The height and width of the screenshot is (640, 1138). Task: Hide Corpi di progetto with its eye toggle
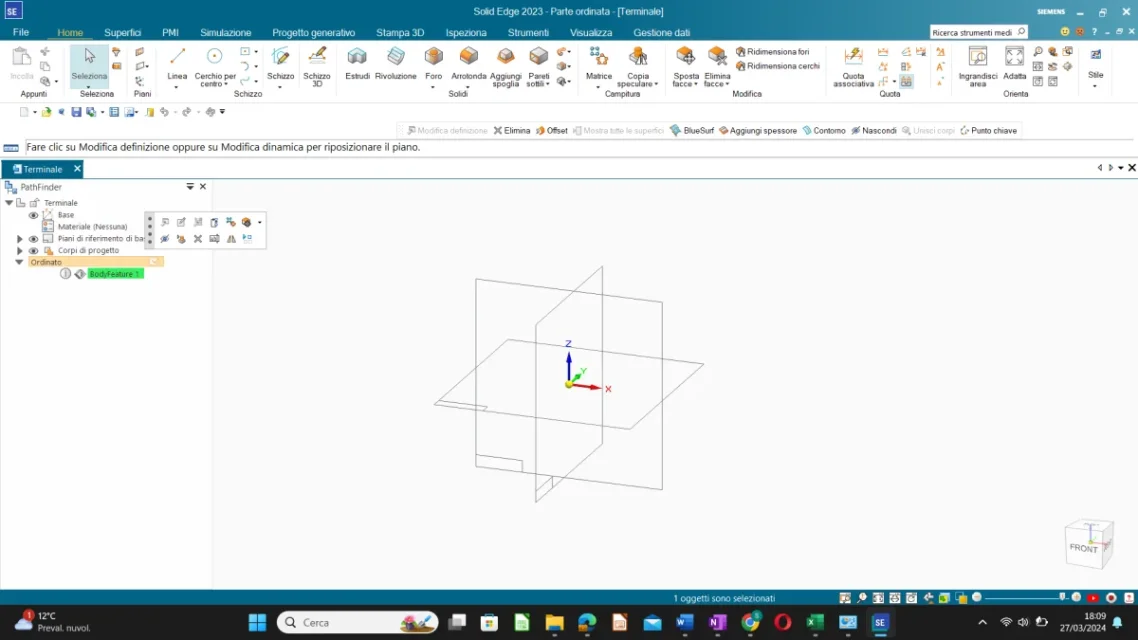33,250
